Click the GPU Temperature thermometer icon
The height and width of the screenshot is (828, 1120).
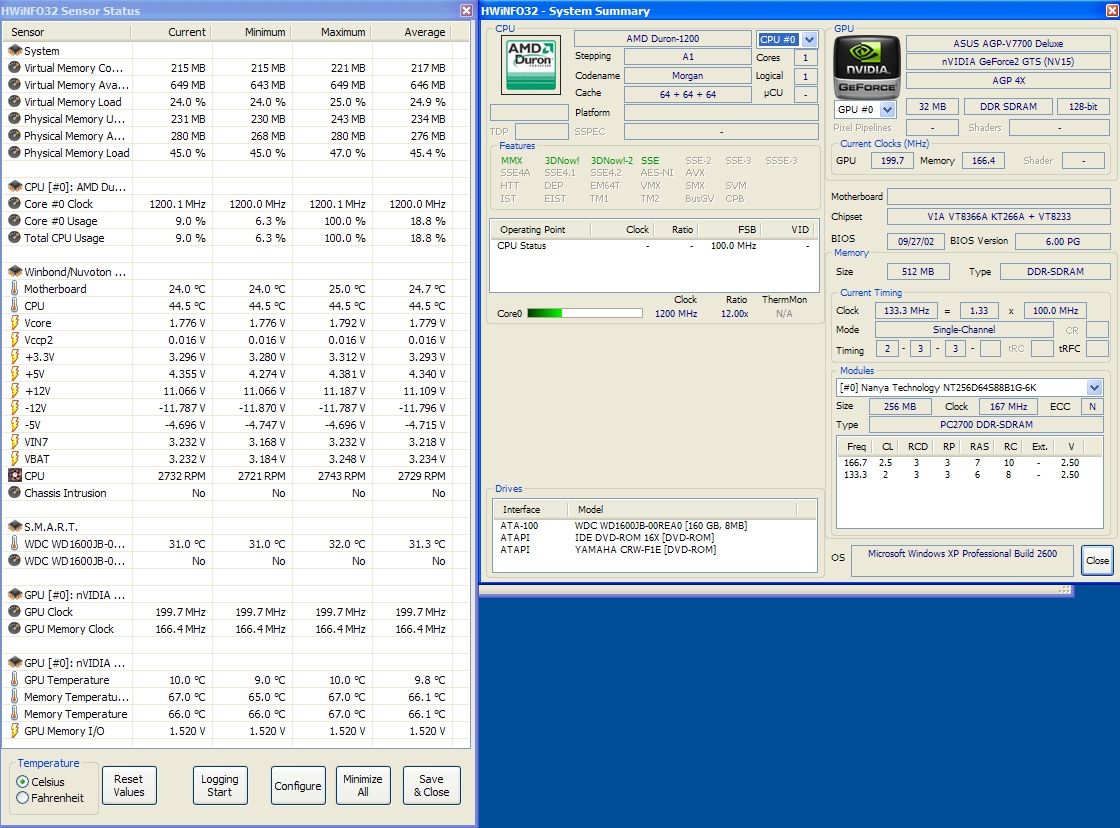[x=14, y=680]
